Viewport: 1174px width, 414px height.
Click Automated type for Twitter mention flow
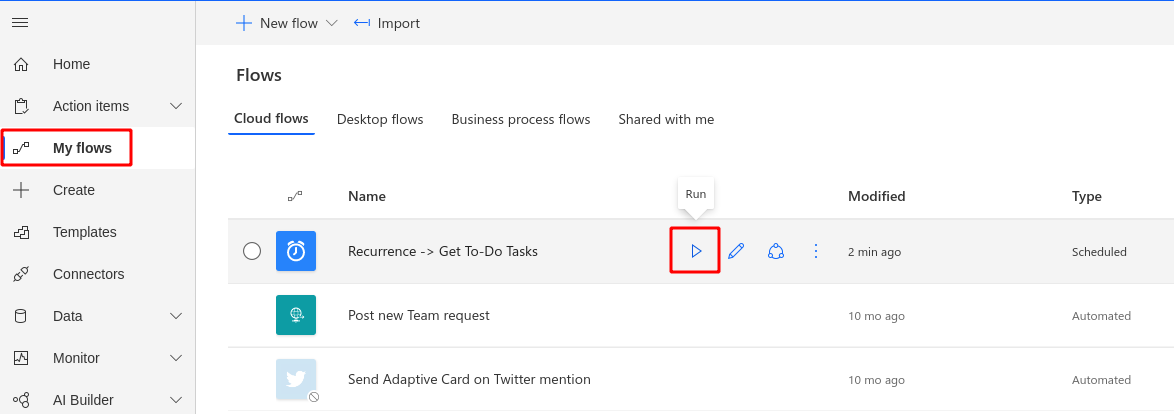[x=1101, y=380]
